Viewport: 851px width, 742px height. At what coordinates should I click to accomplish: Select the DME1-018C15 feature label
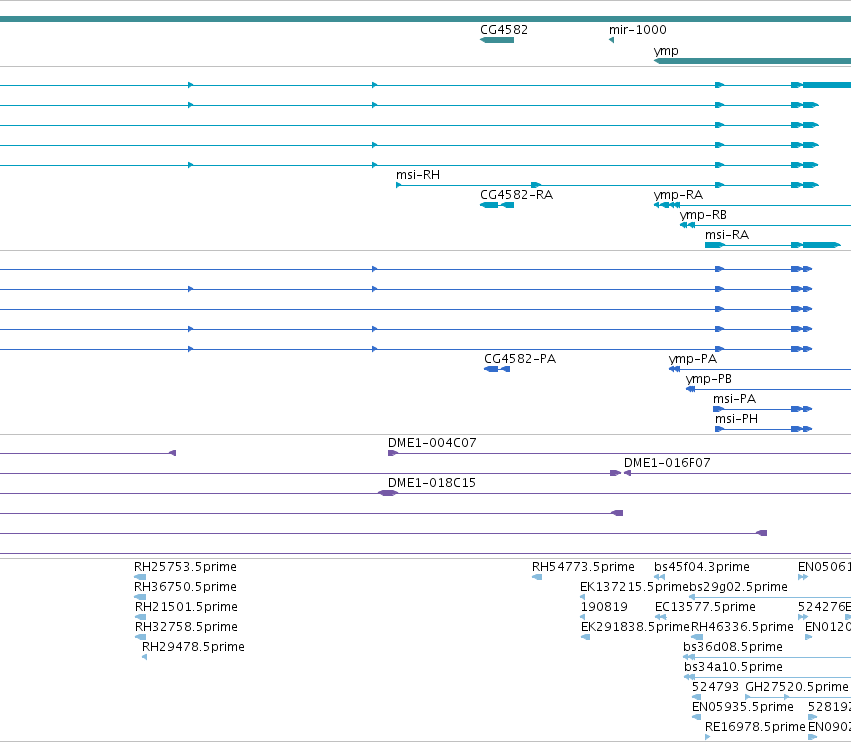pyautogui.click(x=431, y=483)
